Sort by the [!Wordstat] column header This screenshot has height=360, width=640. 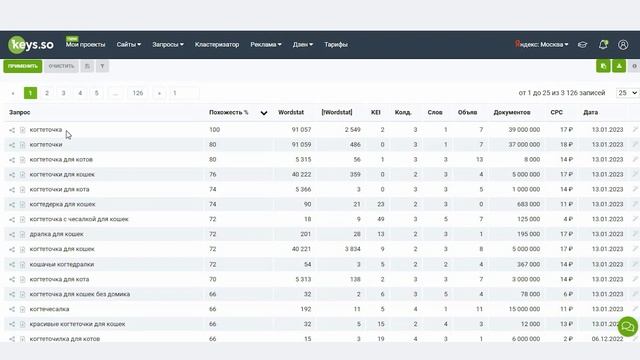pyautogui.click(x=337, y=112)
